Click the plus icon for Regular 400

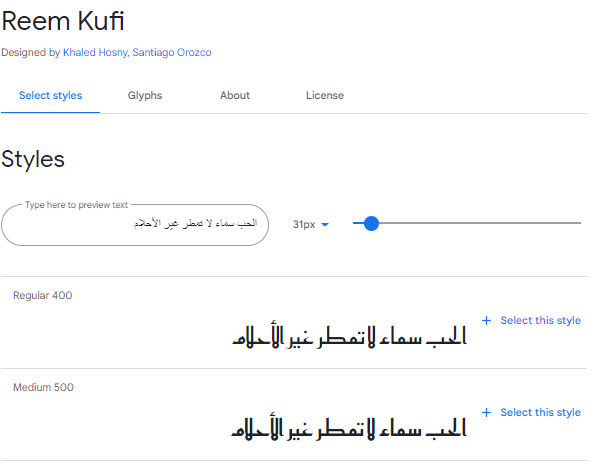[486, 320]
